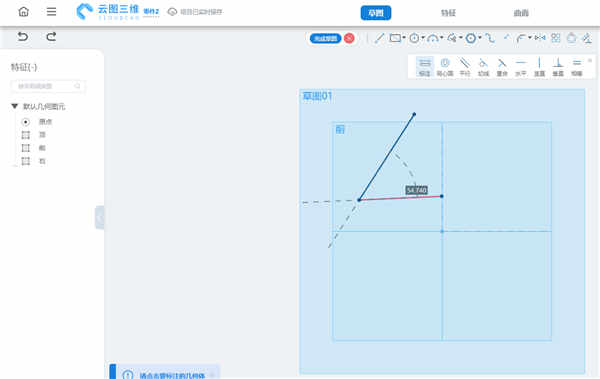Select the Spline curve tool
Viewport: 600px width, 379px height.
click(490, 38)
